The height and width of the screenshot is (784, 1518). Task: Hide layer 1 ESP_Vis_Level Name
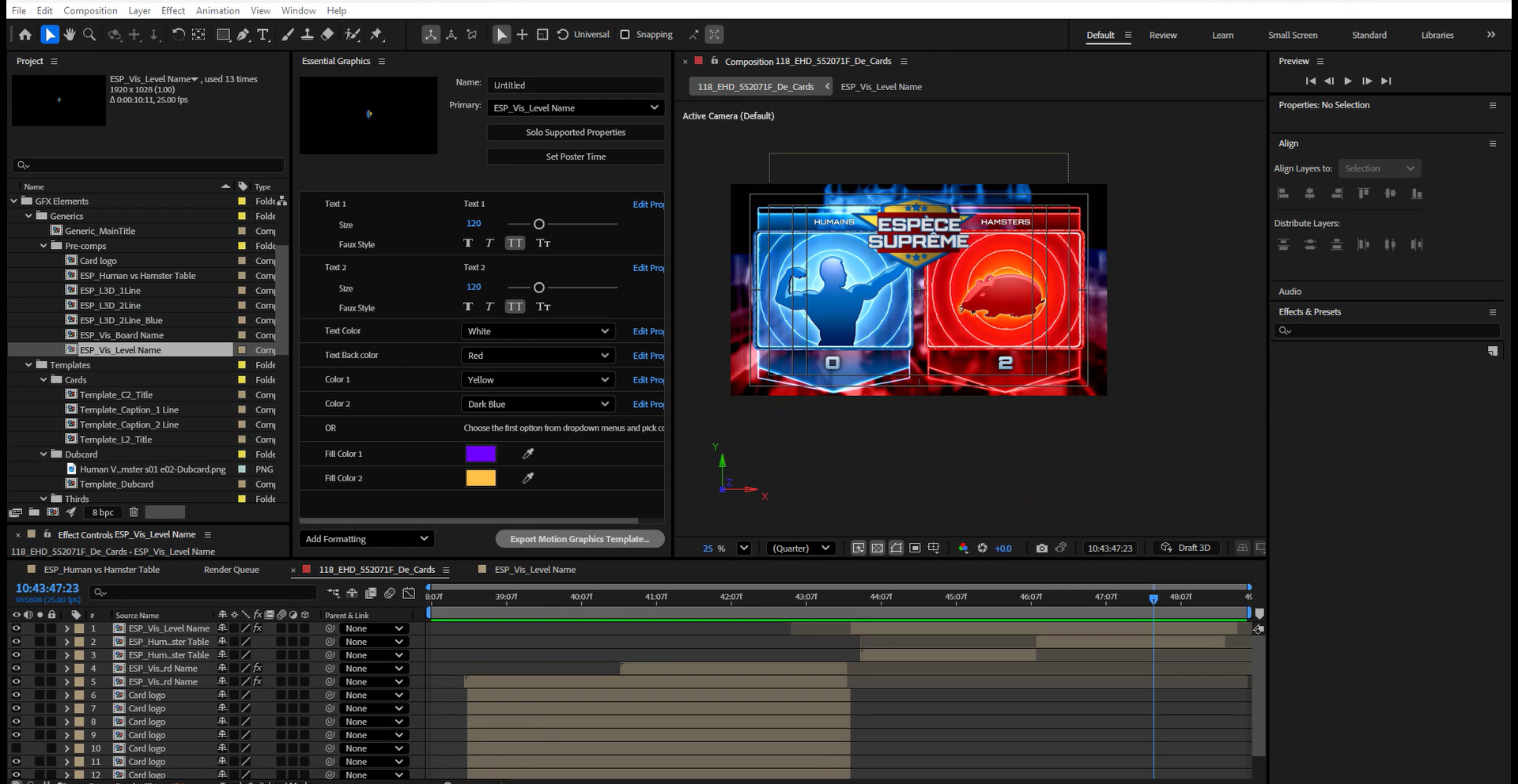coord(16,628)
